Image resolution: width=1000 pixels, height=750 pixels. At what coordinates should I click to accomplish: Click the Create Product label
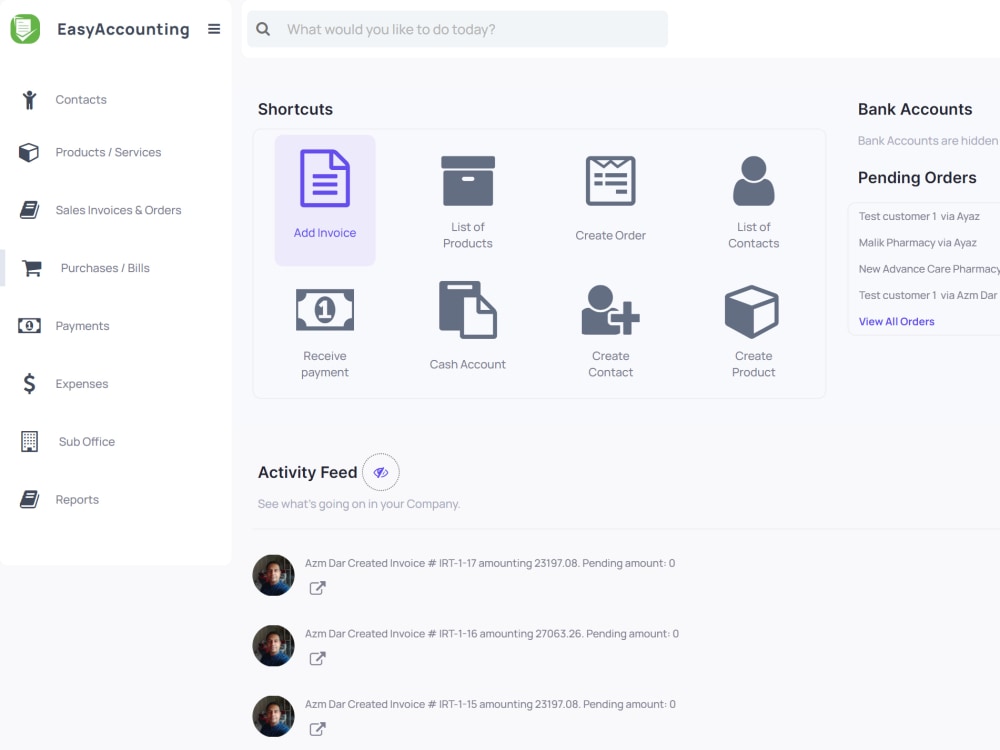[753, 364]
